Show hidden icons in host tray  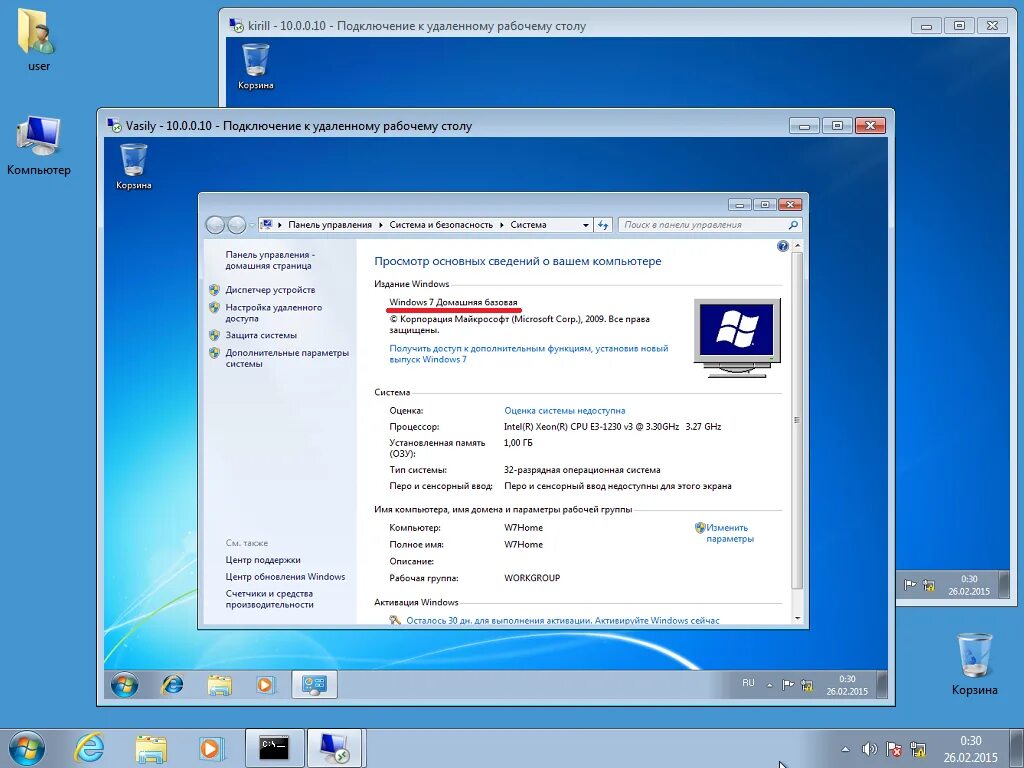846,750
